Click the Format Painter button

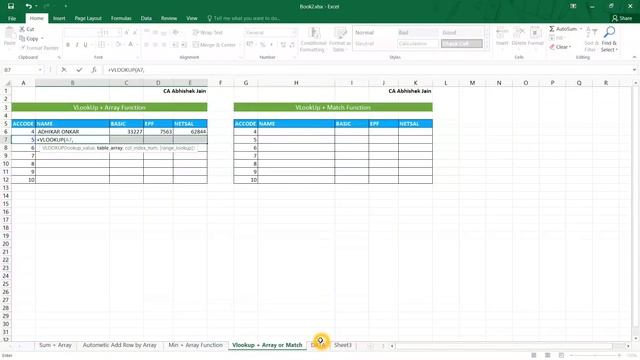click(x=39, y=48)
